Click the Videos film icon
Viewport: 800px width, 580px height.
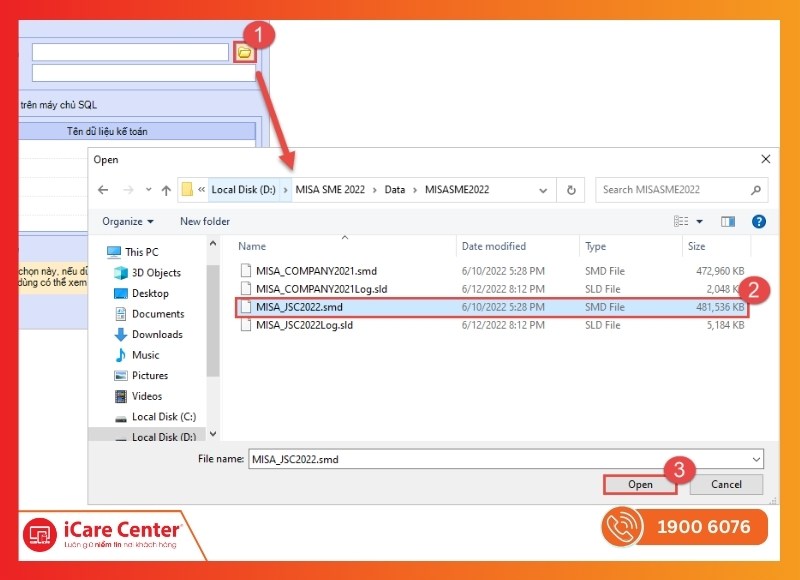(x=121, y=396)
